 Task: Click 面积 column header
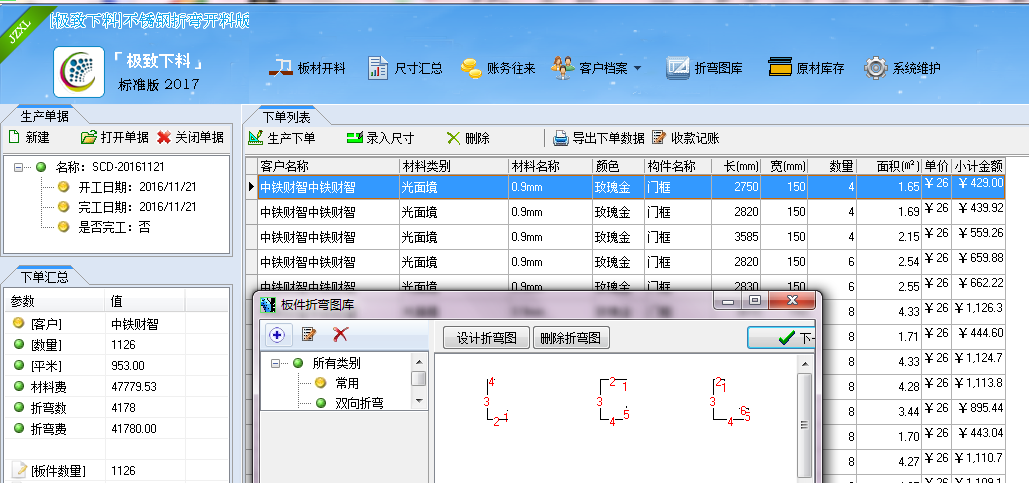coord(889,166)
